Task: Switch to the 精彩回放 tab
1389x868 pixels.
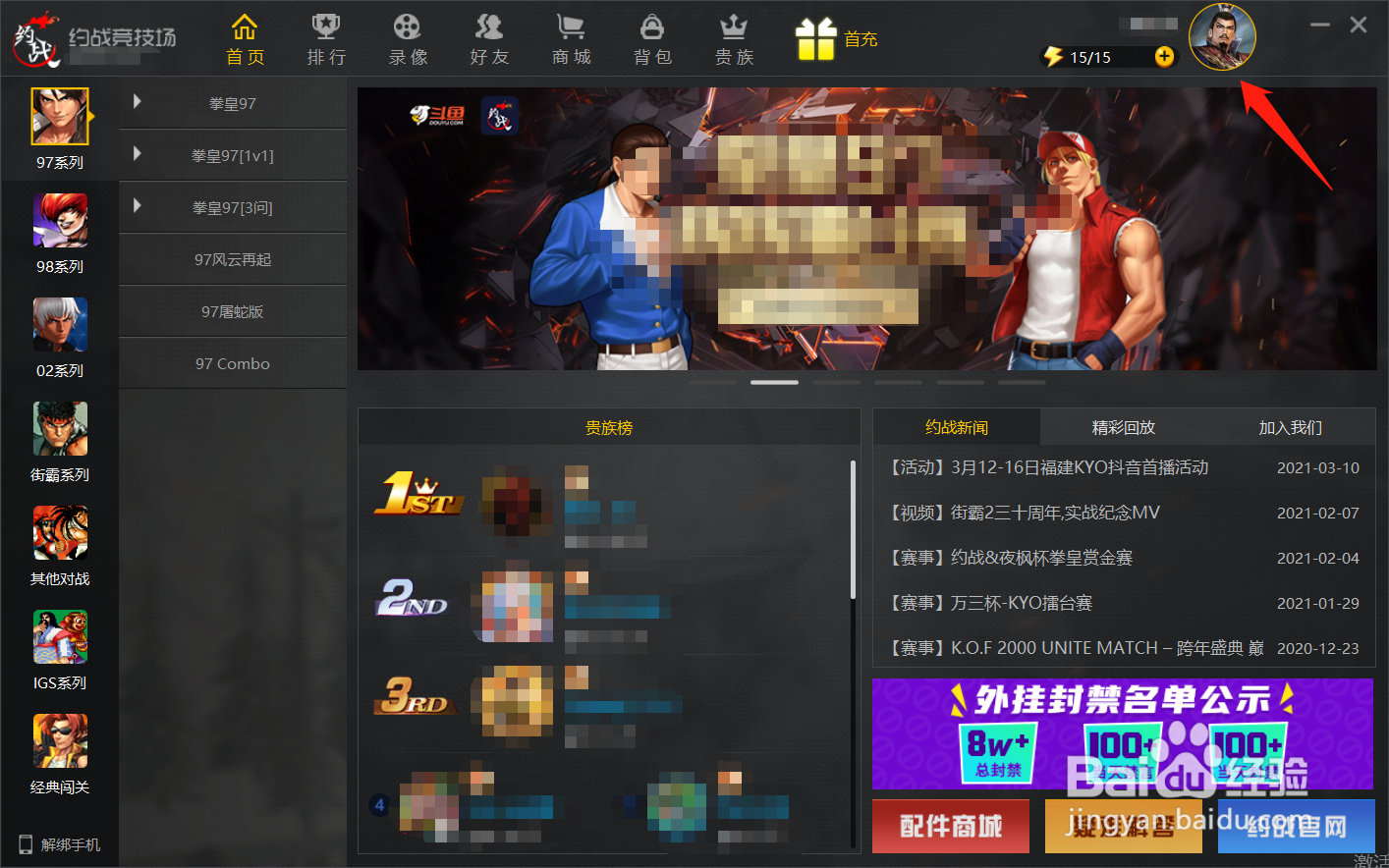Action: (1124, 427)
